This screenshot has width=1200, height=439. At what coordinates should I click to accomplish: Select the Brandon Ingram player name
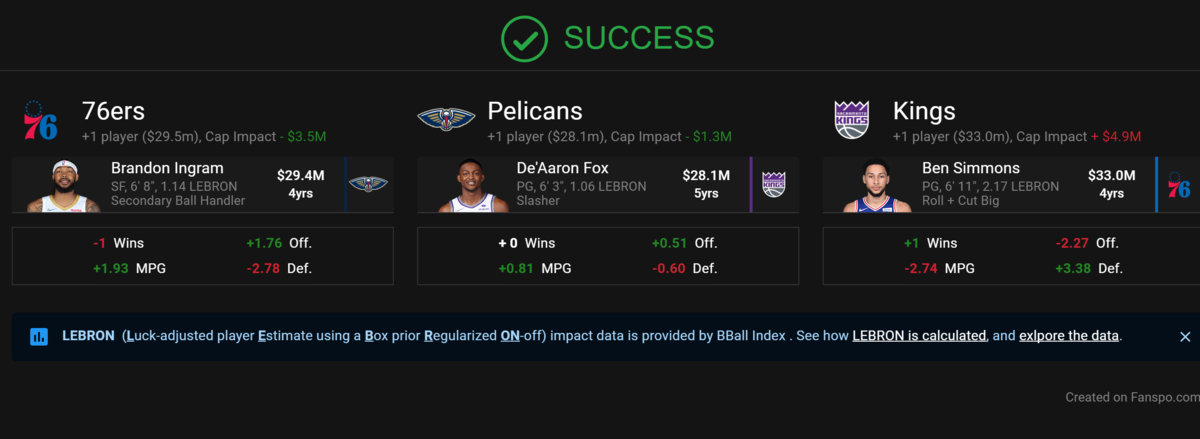(x=167, y=168)
